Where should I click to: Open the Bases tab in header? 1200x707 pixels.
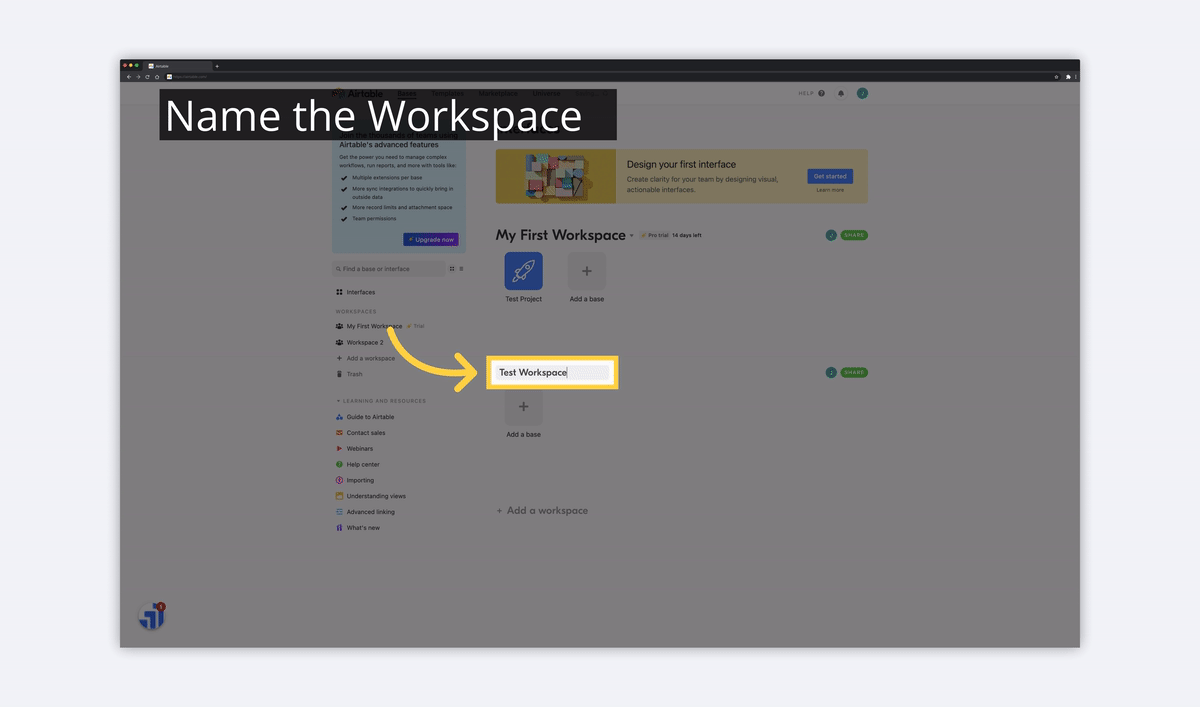coord(407,93)
